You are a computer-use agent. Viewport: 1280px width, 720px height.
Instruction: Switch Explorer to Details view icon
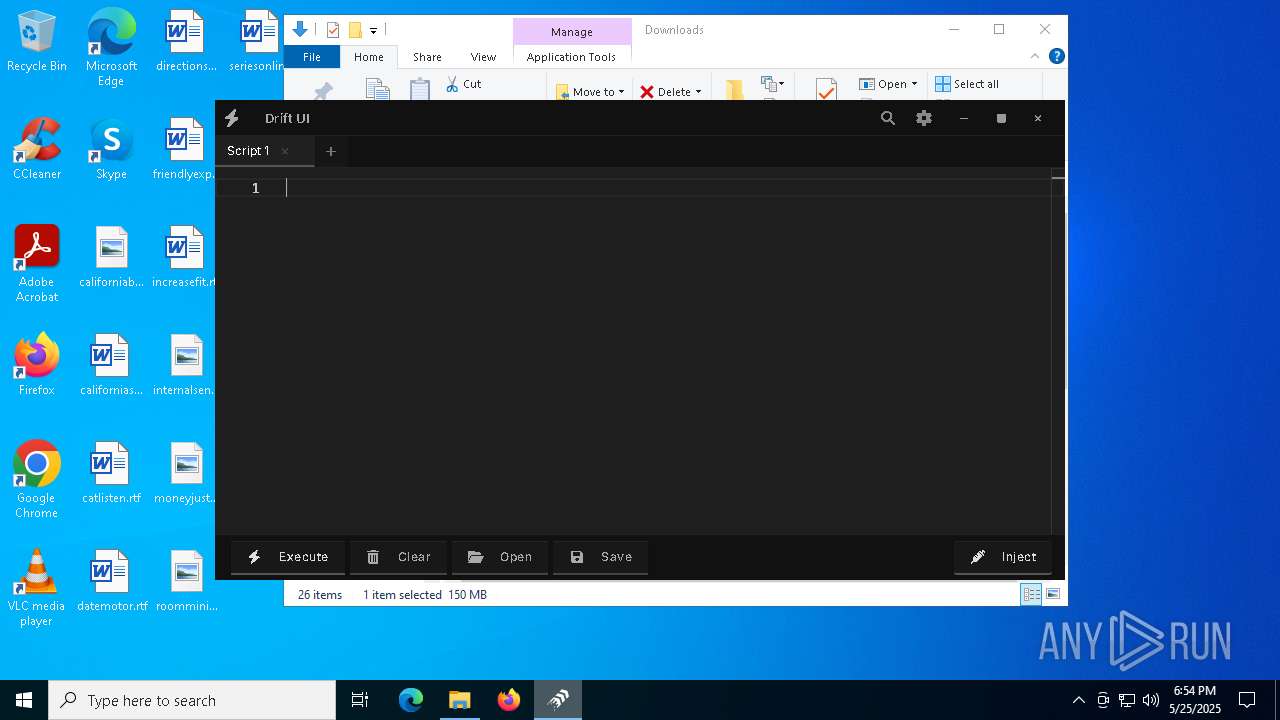[1031, 594]
